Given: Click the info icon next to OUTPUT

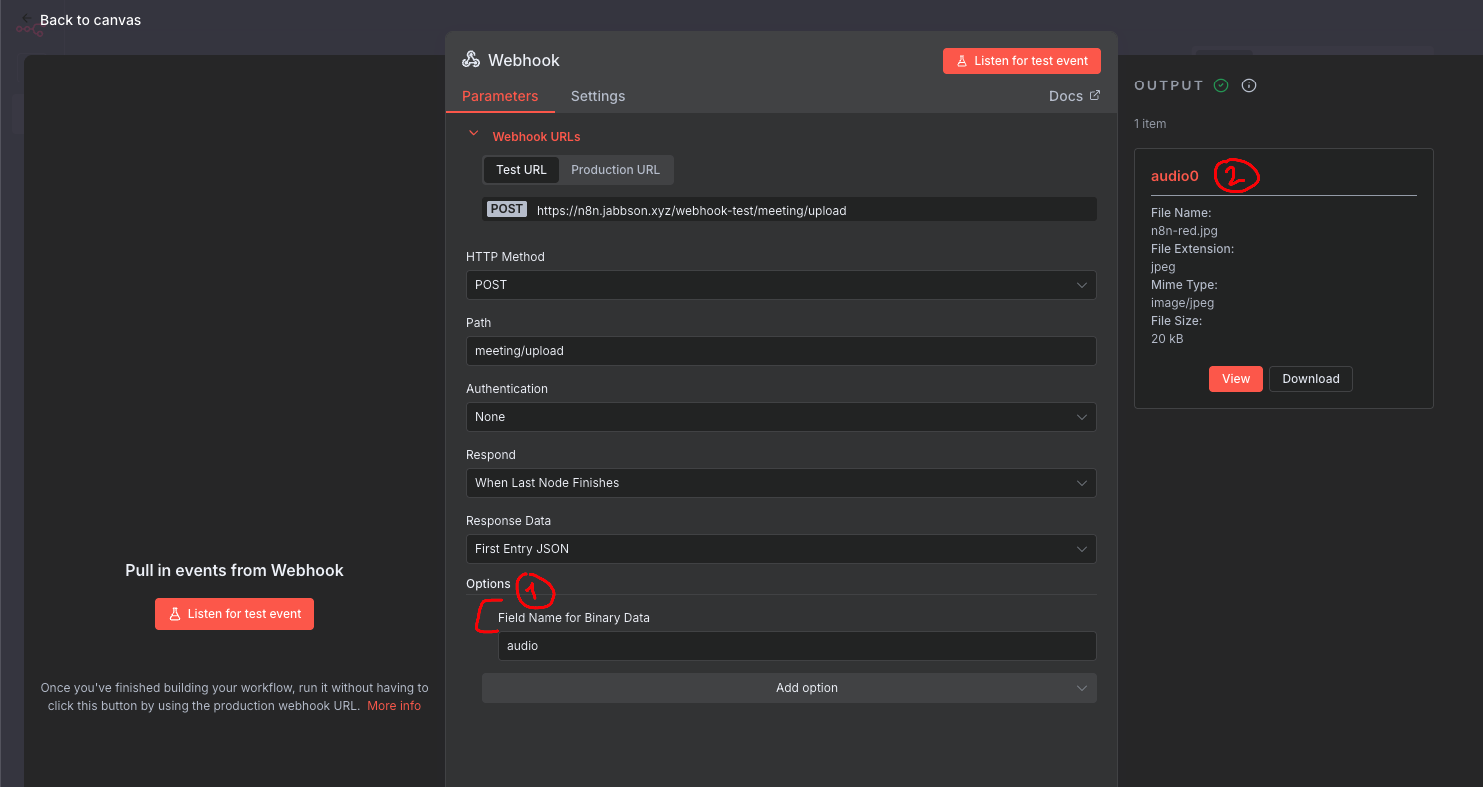Looking at the screenshot, I should tap(1248, 86).
